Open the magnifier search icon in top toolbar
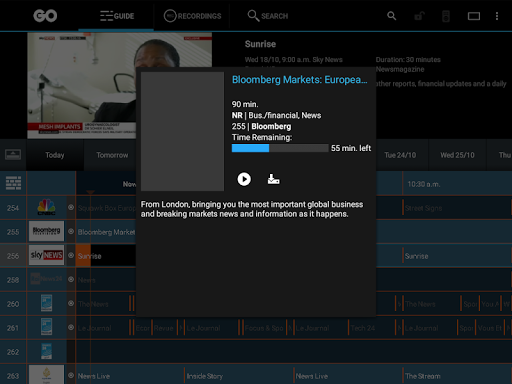The width and height of the screenshot is (512, 384). [392, 16]
